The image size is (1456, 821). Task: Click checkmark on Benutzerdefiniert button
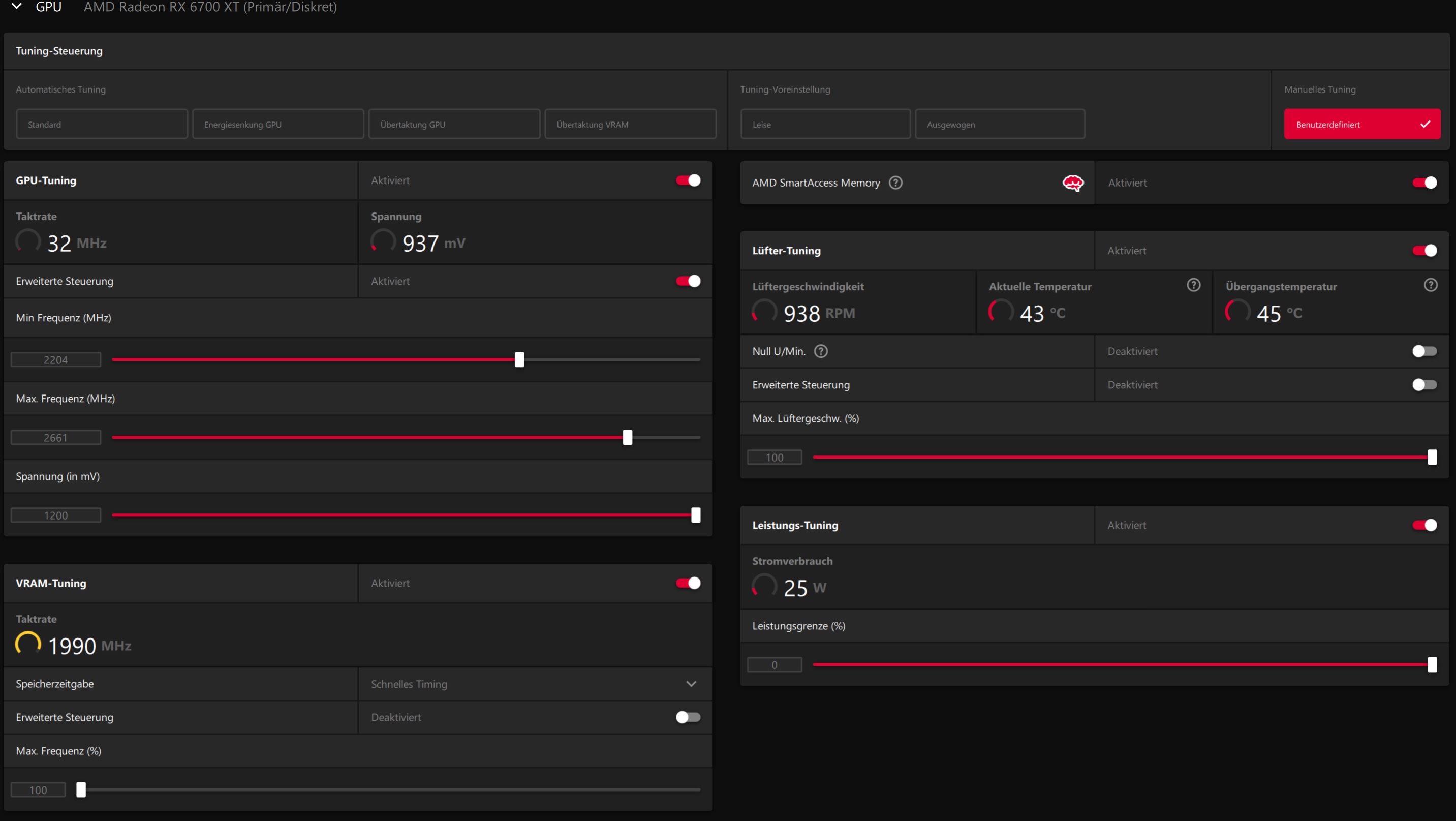(x=1425, y=125)
